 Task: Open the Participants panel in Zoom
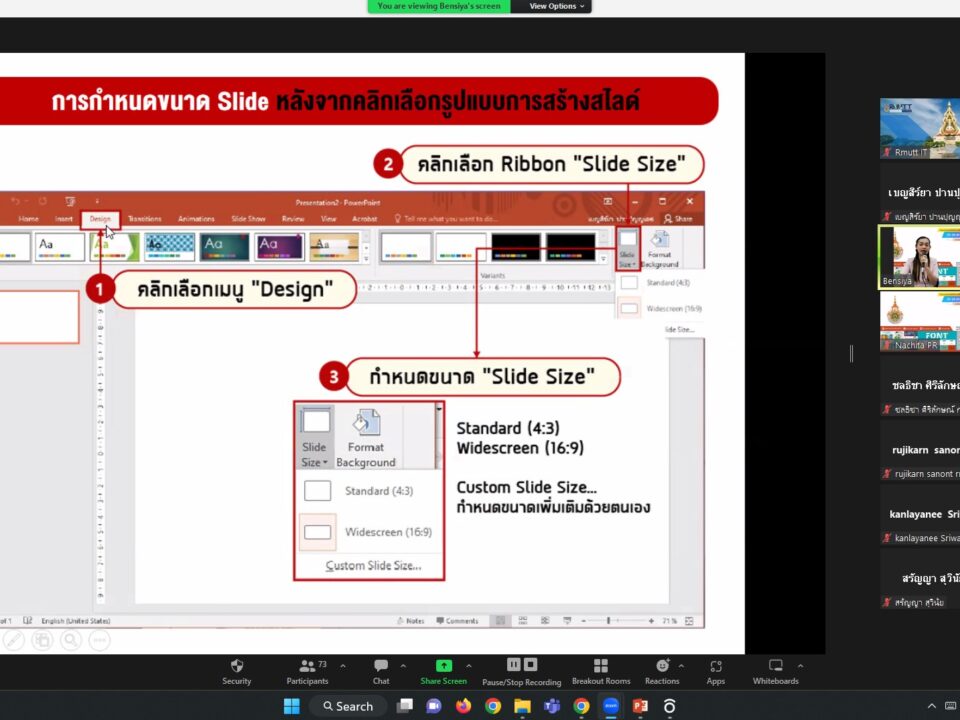[x=307, y=672]
